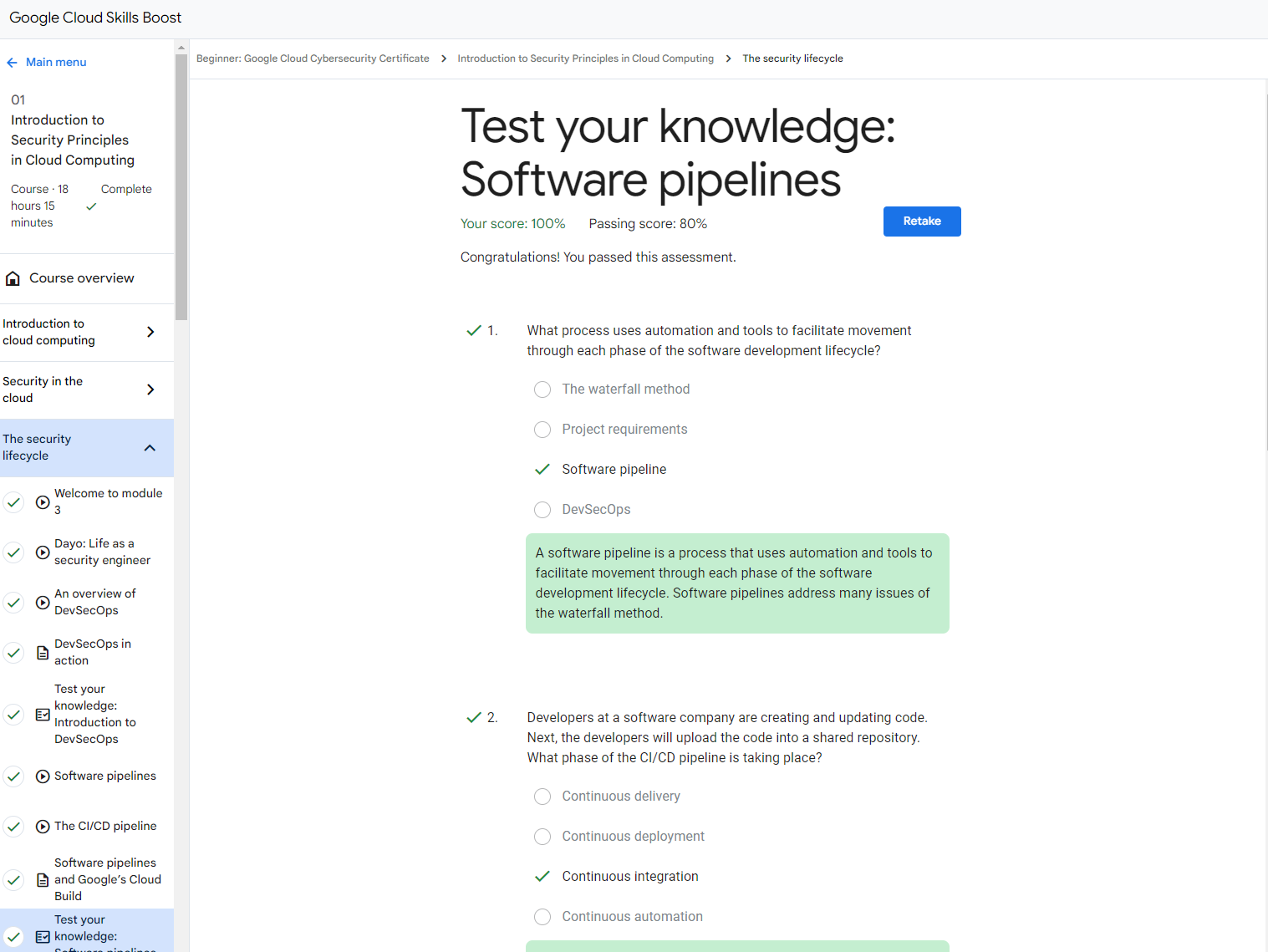Click the Retake button
The image size is (1268, 952).
coord(921,221)
